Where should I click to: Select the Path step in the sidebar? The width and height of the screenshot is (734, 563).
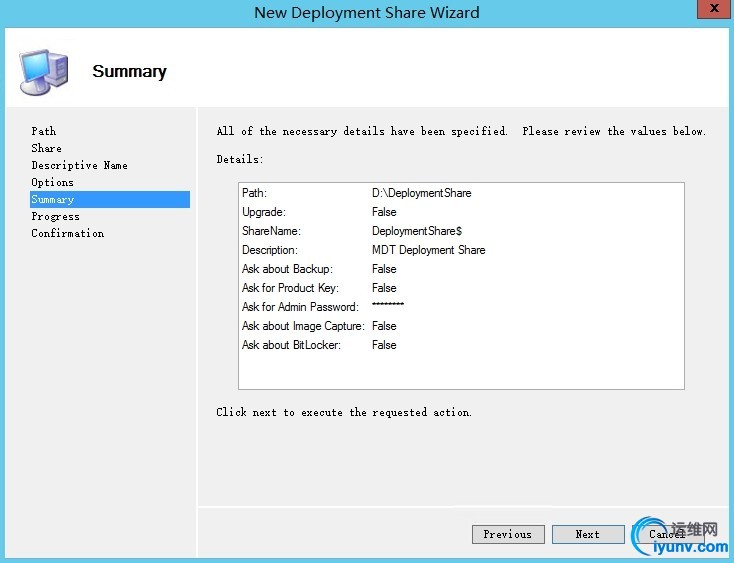44,131
